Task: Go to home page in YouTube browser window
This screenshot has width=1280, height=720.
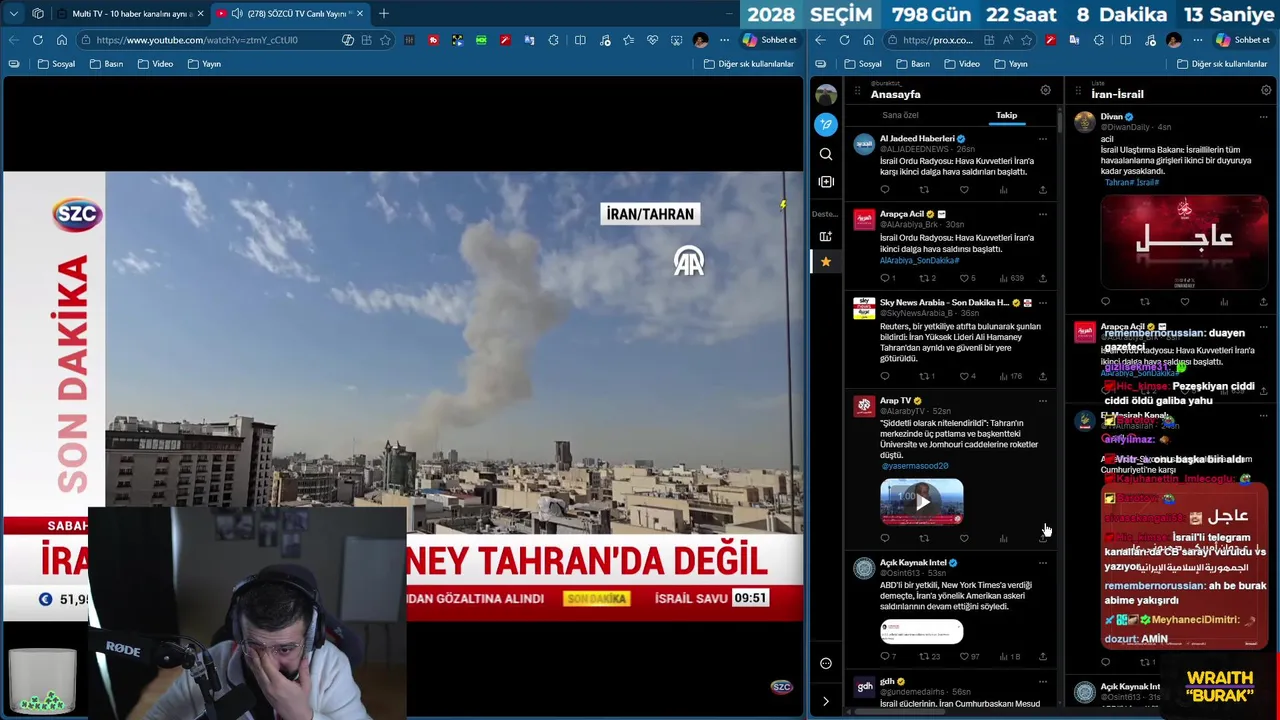Action: click(61, 40)
